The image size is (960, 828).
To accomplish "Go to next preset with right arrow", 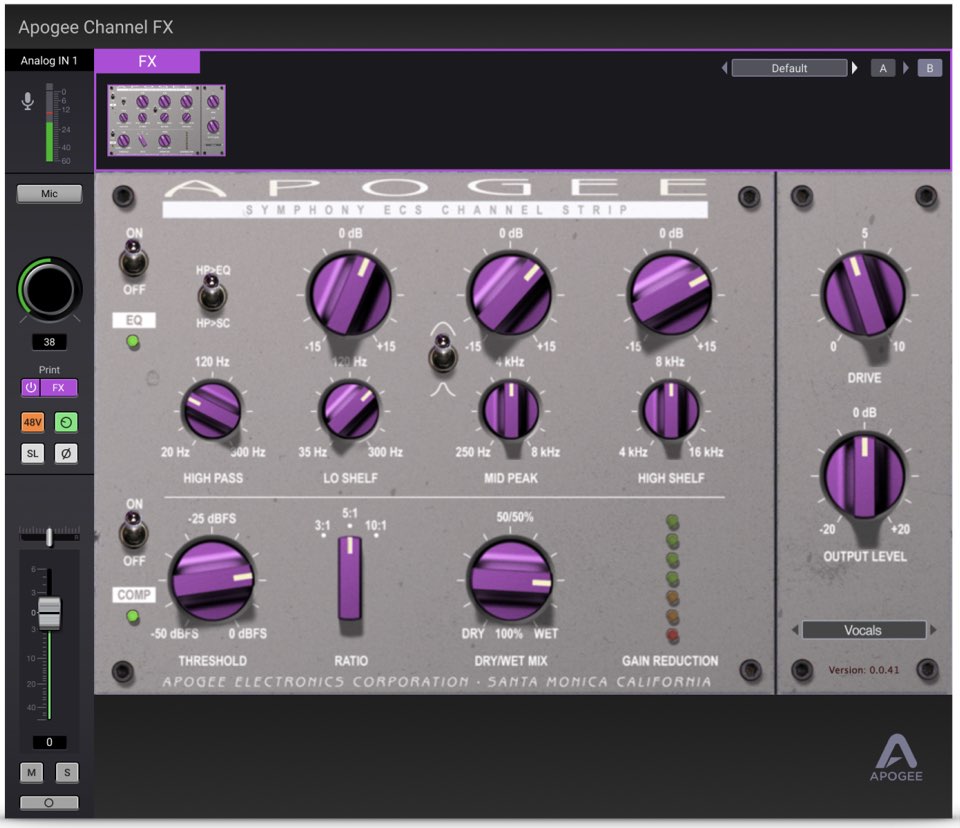I will click(855, 68).
